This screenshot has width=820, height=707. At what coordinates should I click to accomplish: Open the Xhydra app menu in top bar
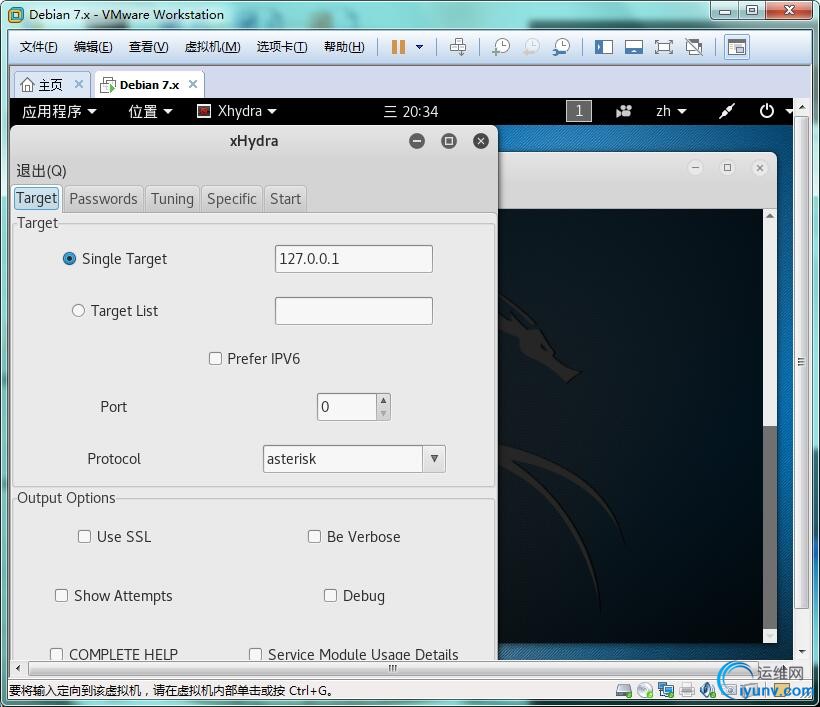click(x=236, y=111)
